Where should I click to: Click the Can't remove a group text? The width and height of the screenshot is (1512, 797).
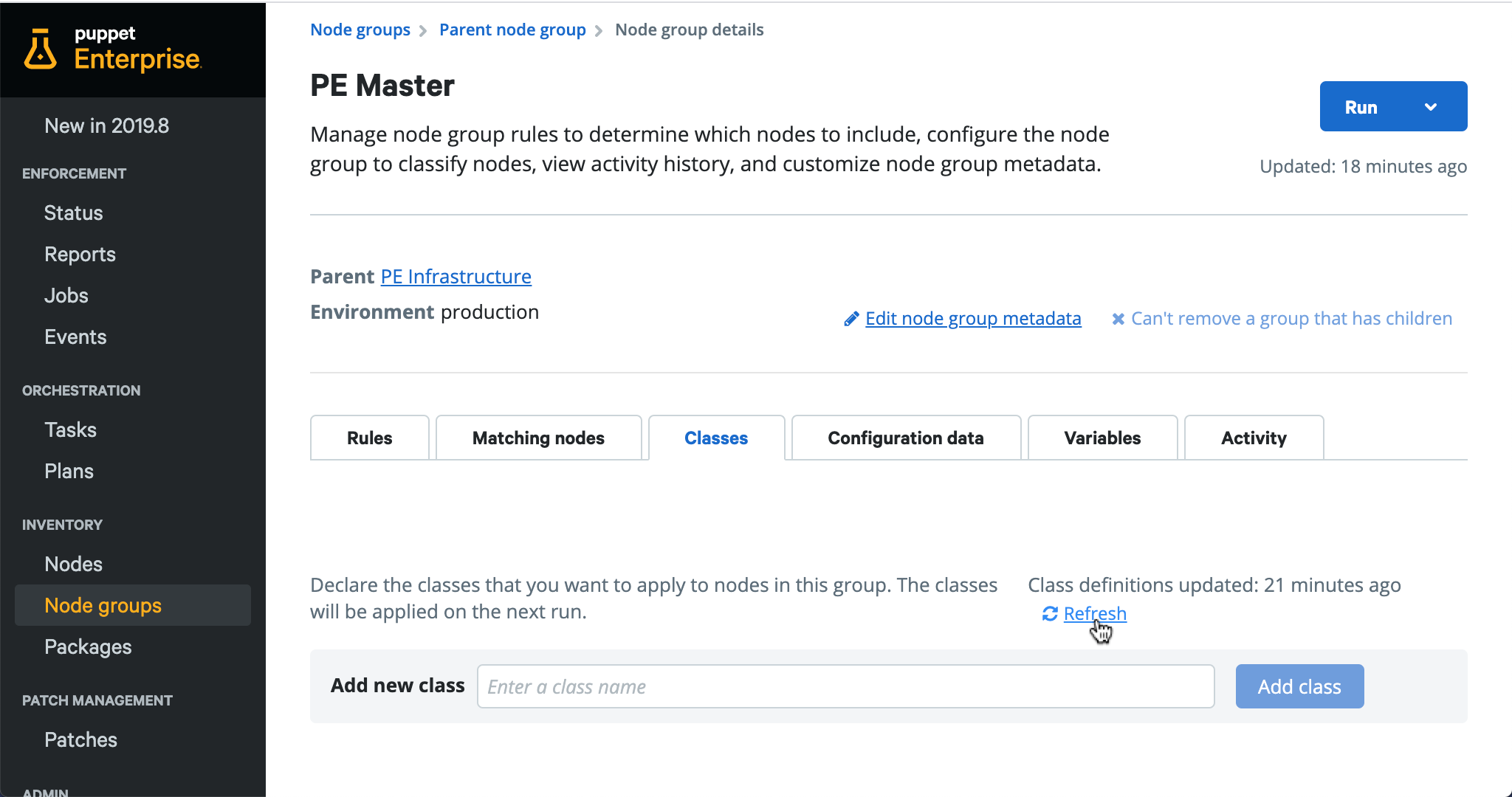click(1291, 318)
